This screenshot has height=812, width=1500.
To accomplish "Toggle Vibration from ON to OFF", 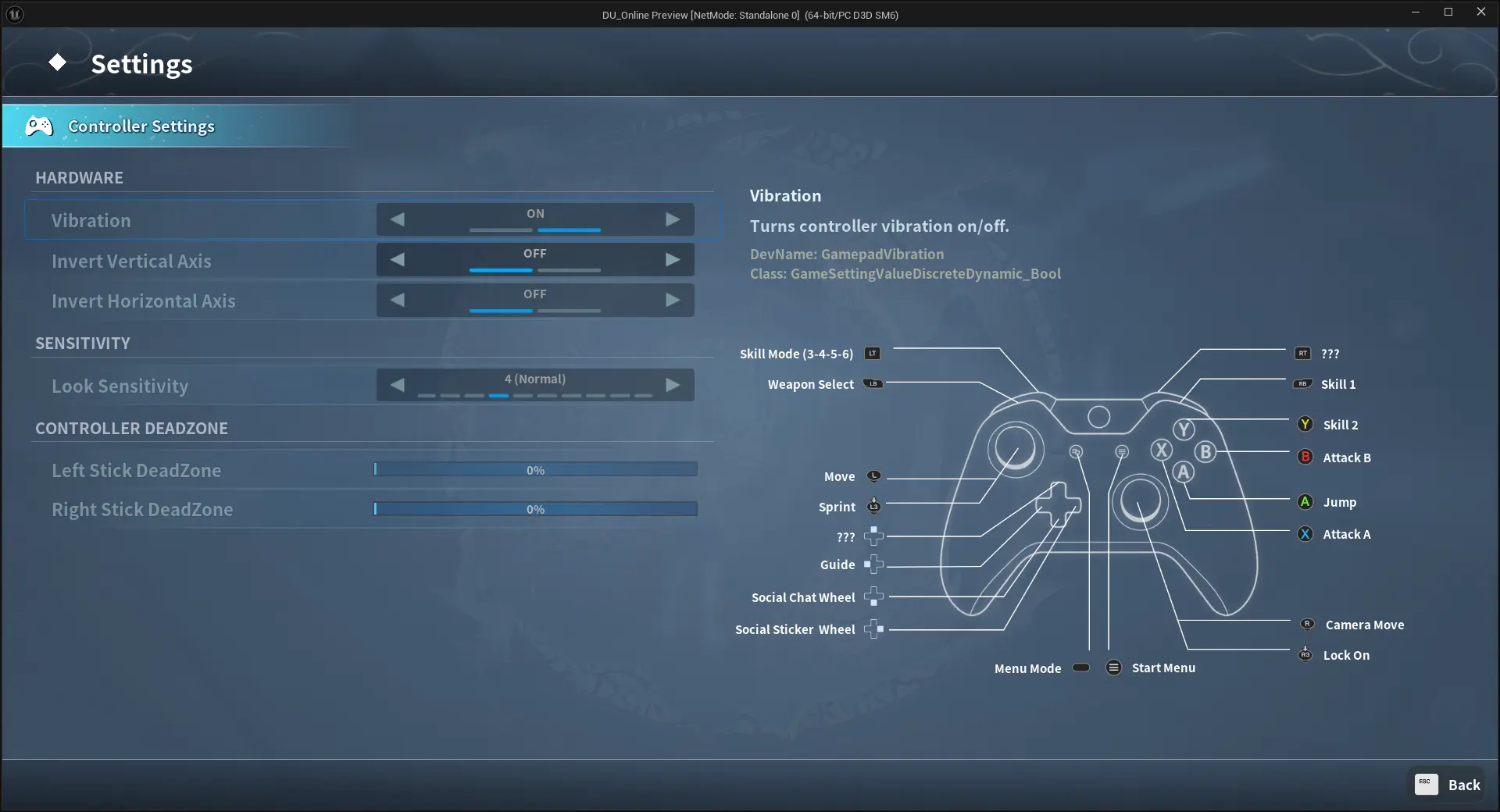I will [x=398, y=219].
